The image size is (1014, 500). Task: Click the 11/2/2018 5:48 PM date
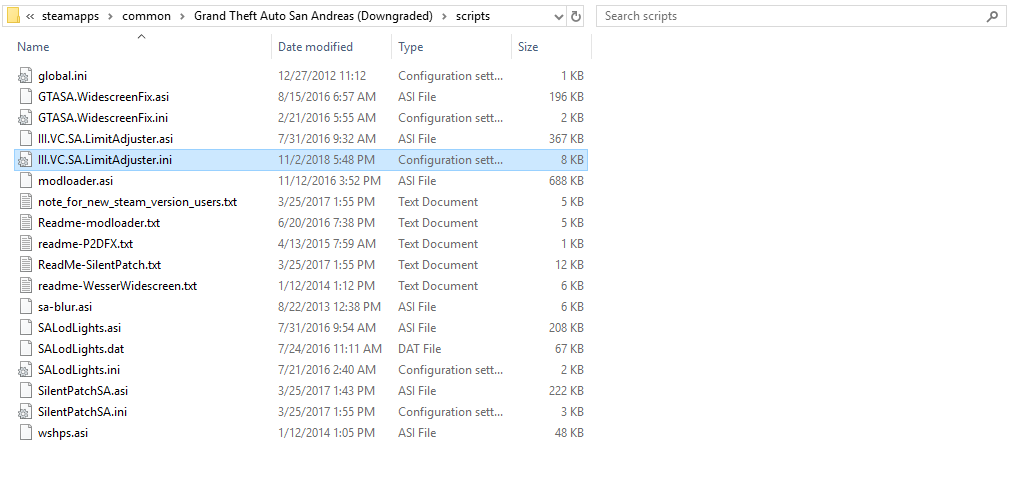(326, 160)
